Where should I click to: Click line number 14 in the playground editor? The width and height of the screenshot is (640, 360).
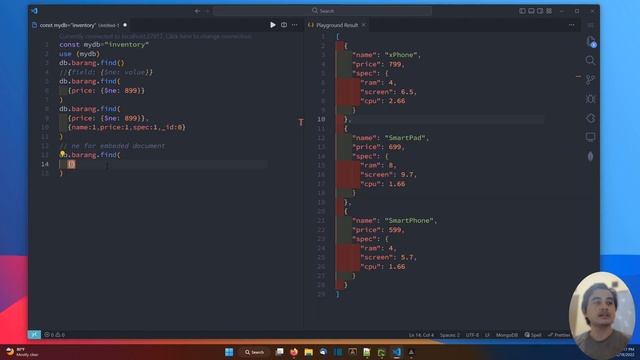coord(45,164)
